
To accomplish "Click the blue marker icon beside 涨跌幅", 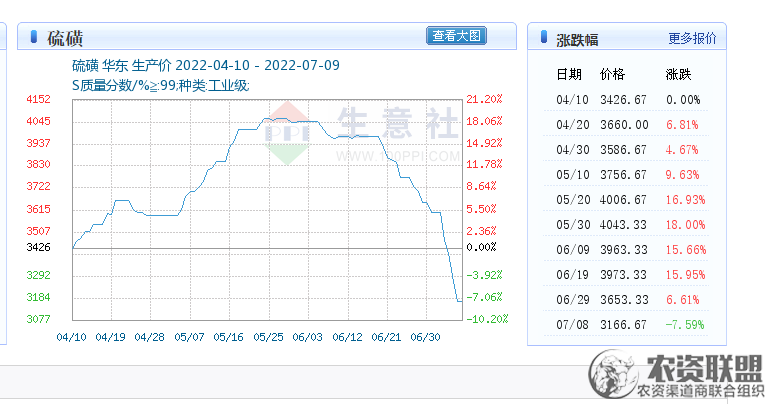I will [x=541, y=39].
